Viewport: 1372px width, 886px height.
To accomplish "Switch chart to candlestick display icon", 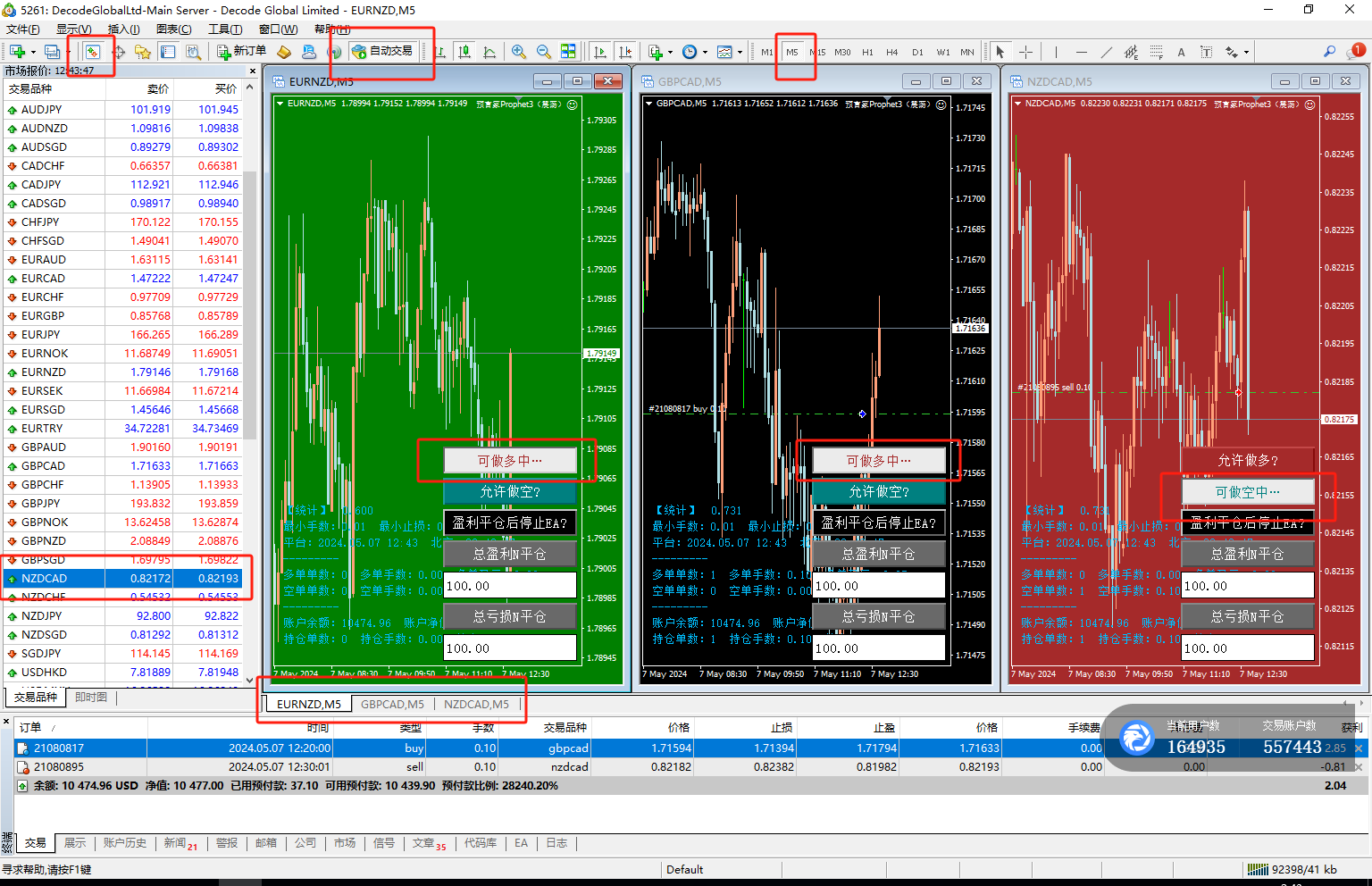I will click(x=464, y=52).
